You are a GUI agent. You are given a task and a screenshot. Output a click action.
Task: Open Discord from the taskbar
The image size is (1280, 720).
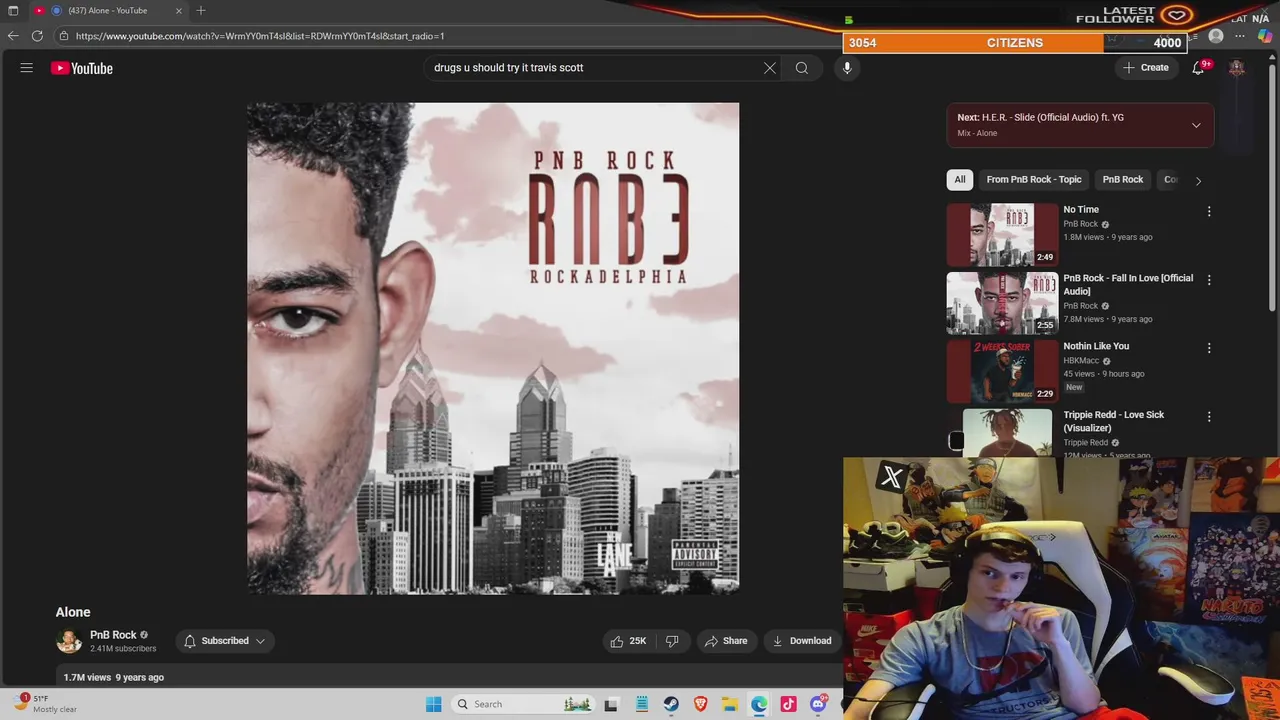[818, 704]
